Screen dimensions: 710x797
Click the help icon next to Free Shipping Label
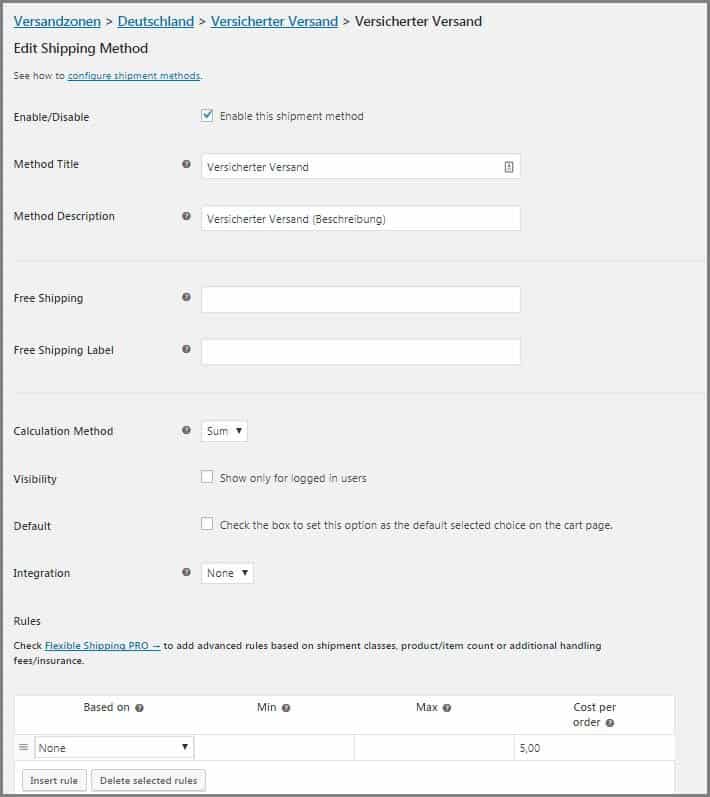tap(186, 350)
